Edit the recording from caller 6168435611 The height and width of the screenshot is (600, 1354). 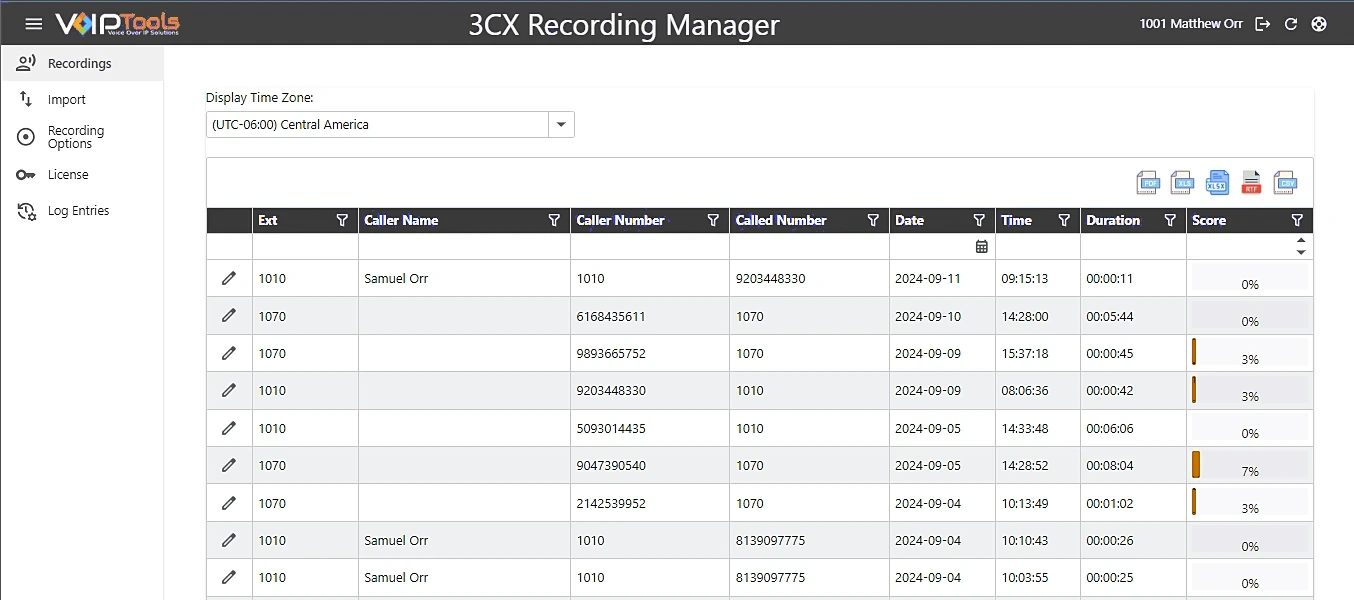point(229,315)
